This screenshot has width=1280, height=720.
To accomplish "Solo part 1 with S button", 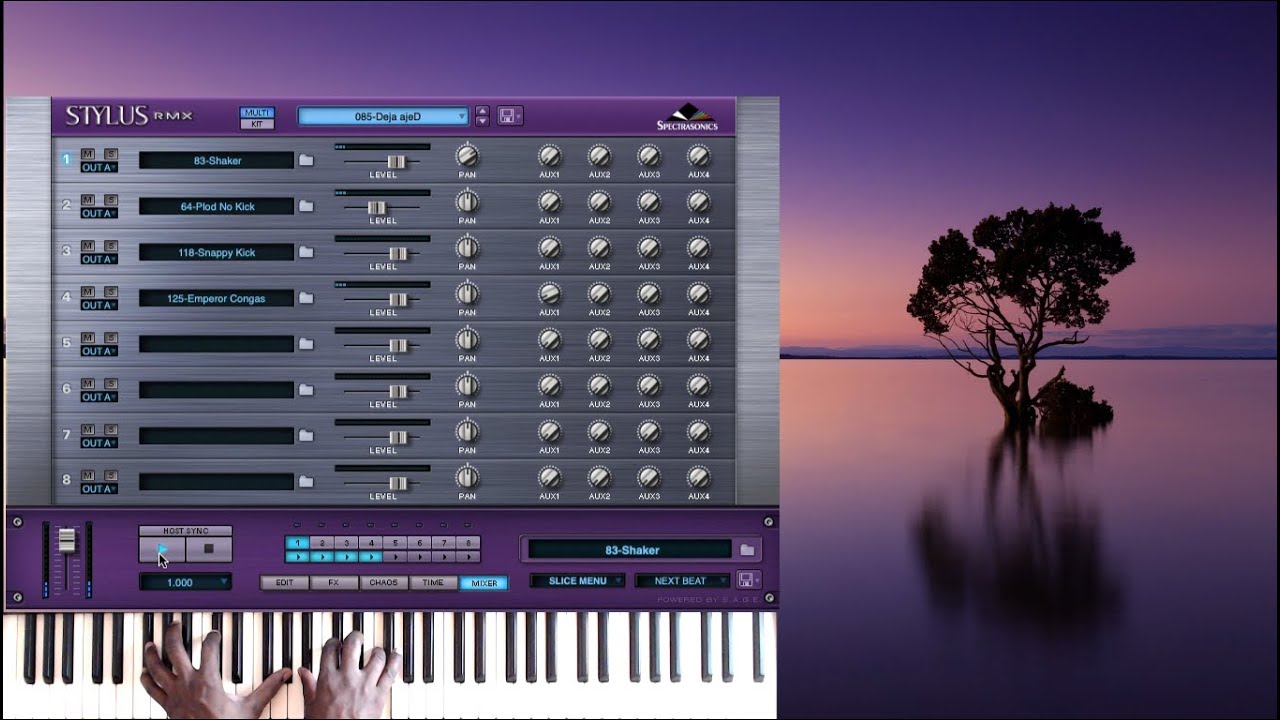I will coord(111,153).
